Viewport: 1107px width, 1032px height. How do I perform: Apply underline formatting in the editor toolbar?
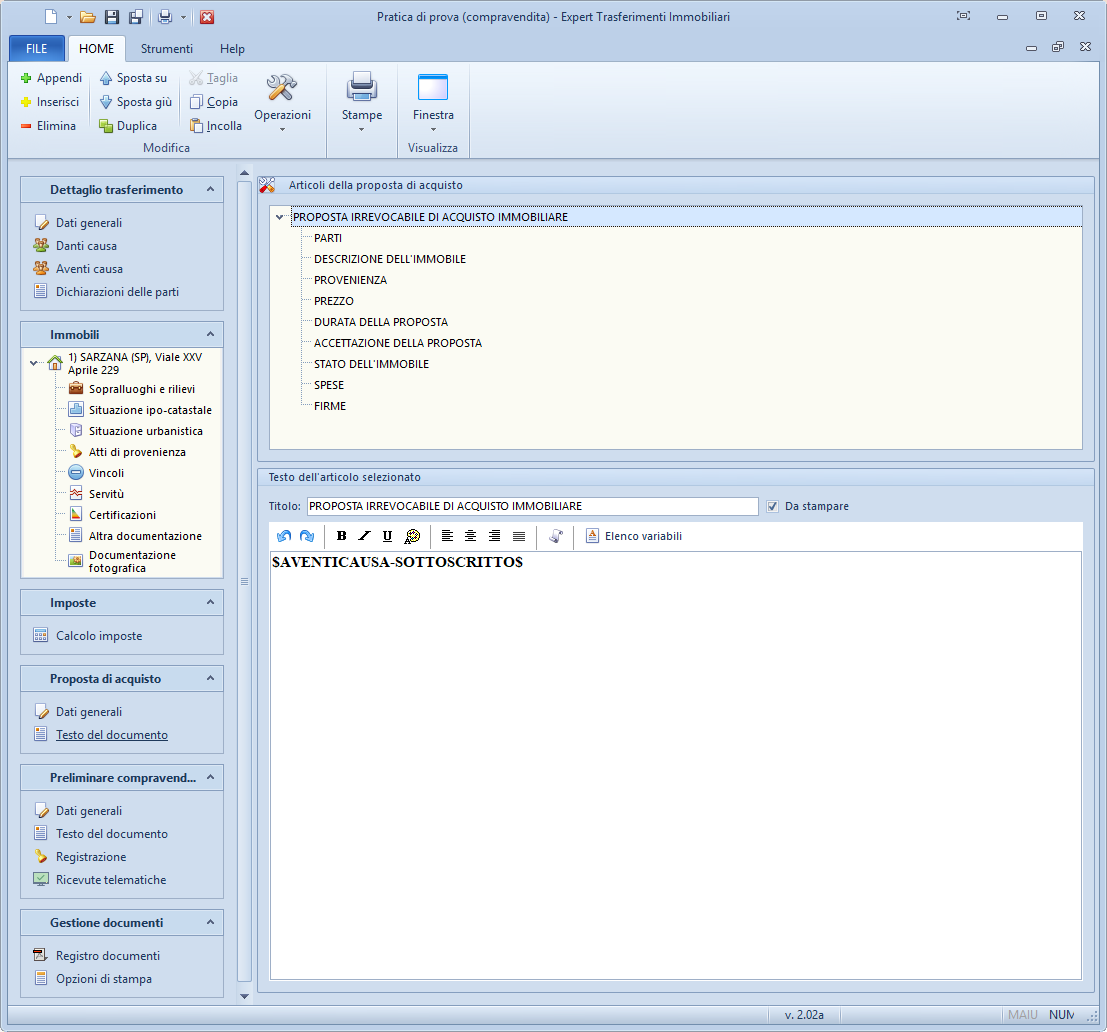[x=387, y=536]
